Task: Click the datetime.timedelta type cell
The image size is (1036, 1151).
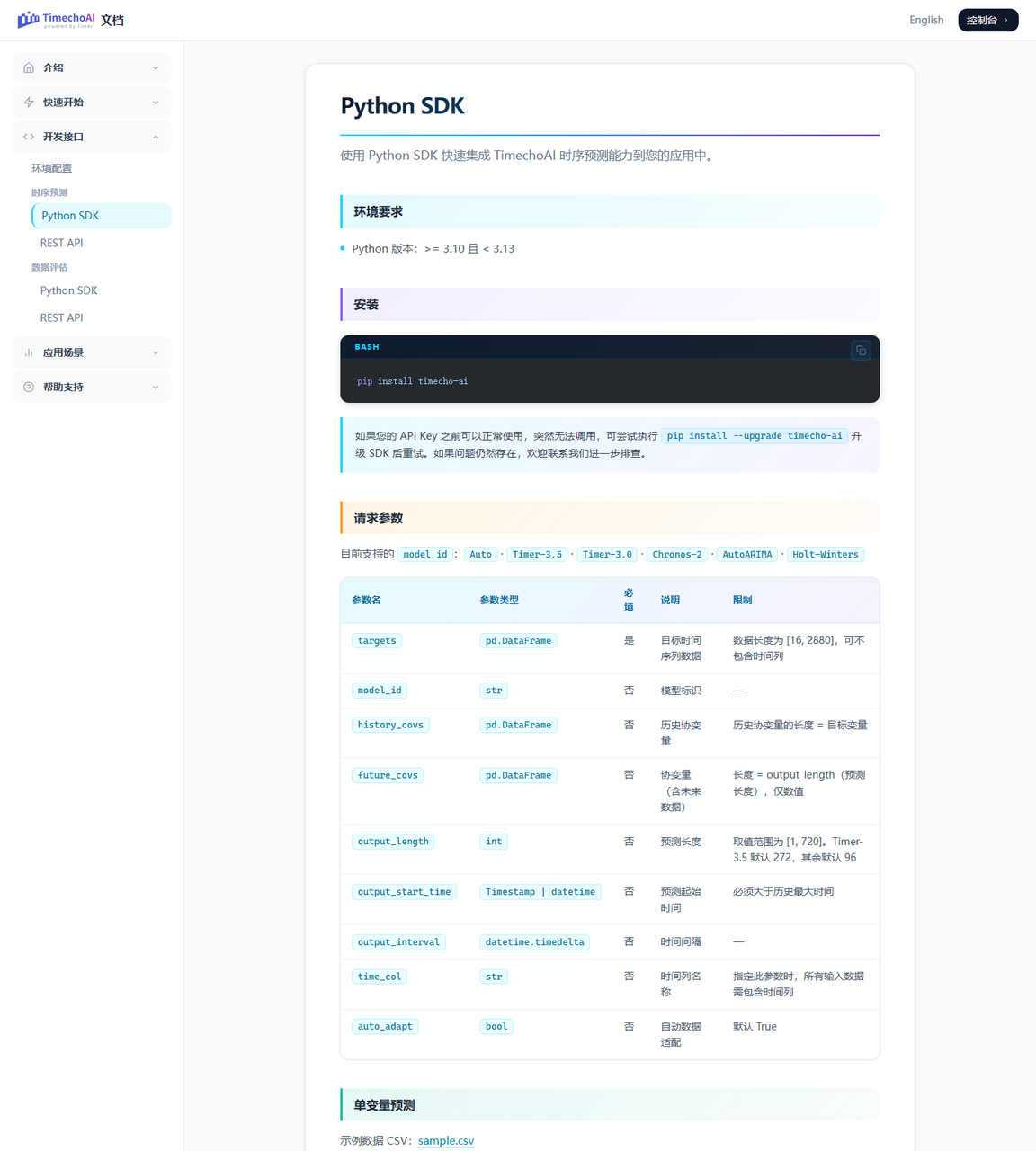Action: tap(535, 942)
